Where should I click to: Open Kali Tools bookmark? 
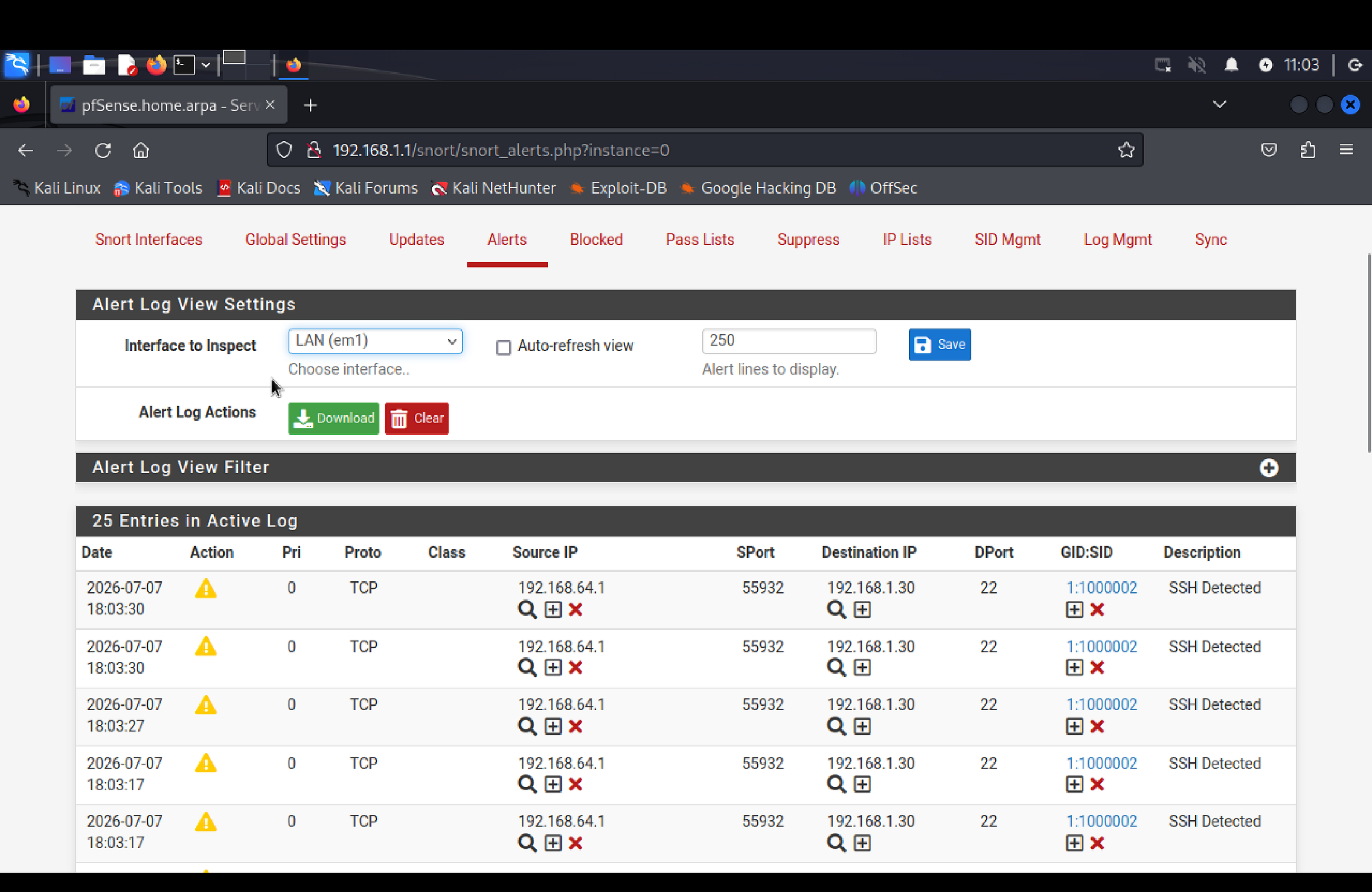point(158,188)
